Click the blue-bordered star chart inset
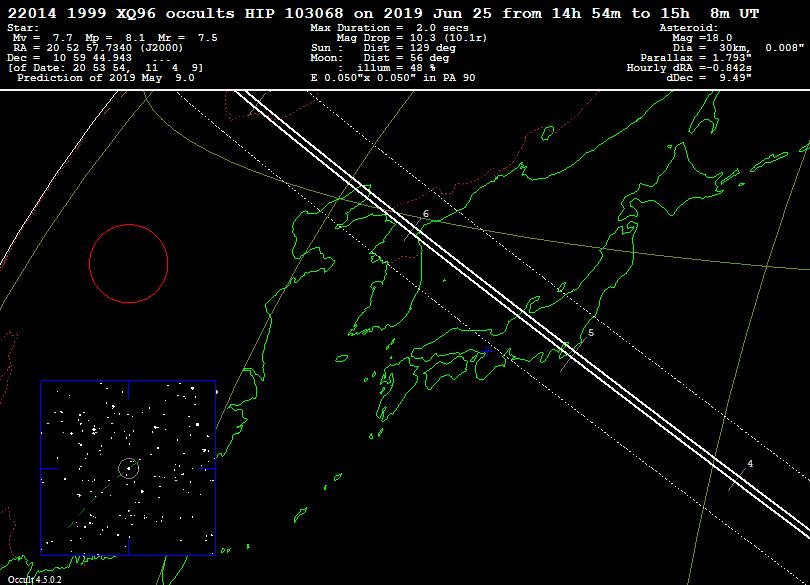The image size is (810, 585). [x=128, y=468]
